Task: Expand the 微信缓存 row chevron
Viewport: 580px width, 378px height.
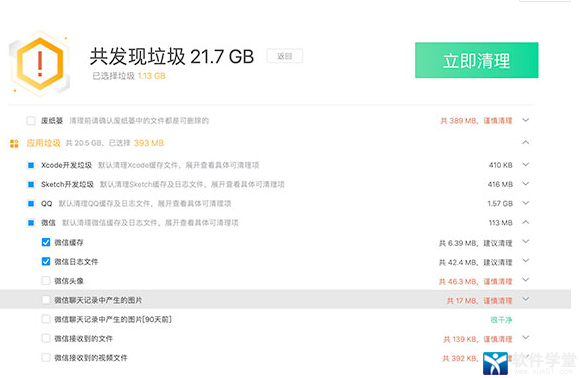Action: tap(526, 242)
